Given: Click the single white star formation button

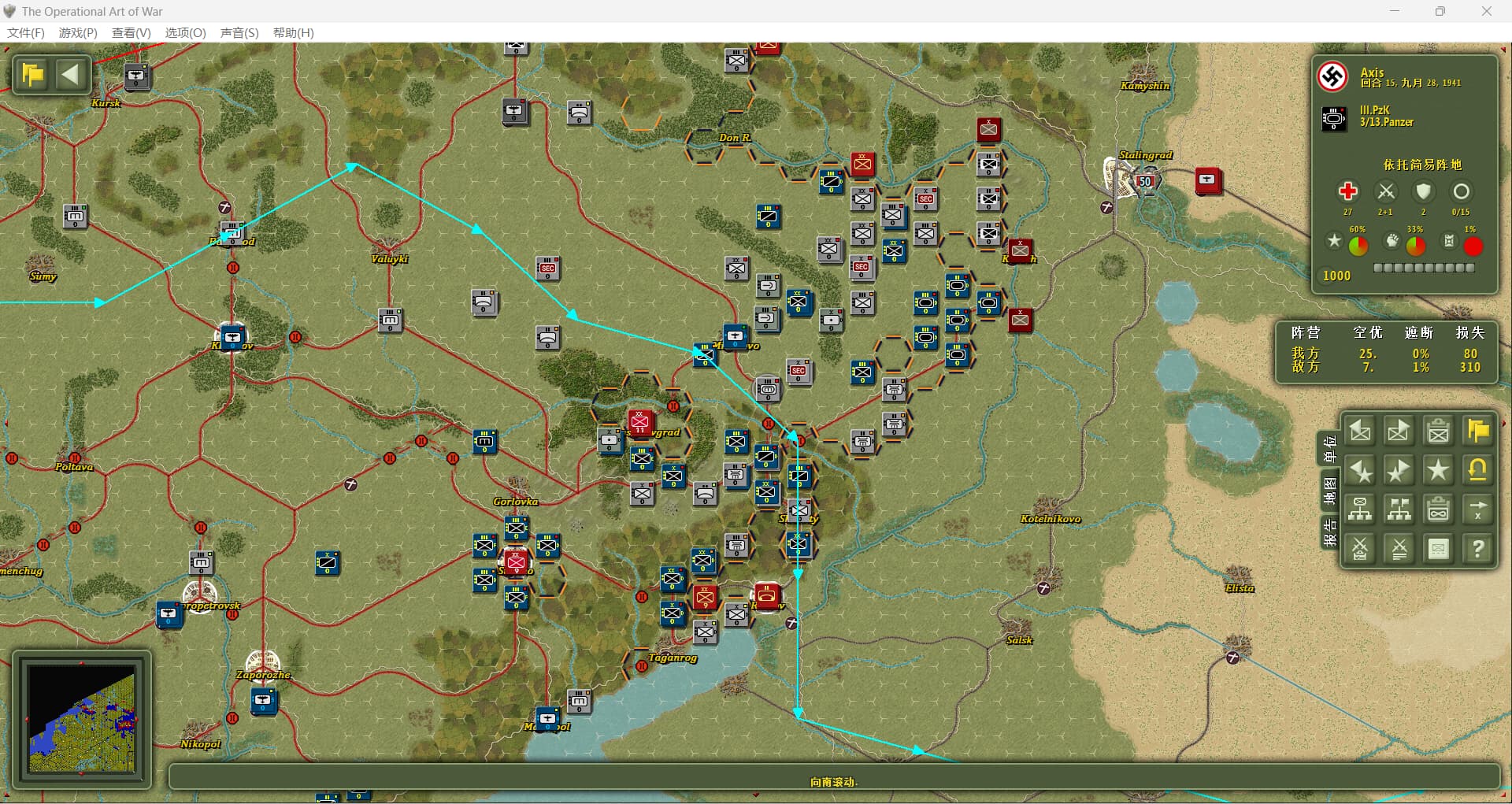Looking at the screenshot, I should pyautogui.click(x=1439, y=471).
